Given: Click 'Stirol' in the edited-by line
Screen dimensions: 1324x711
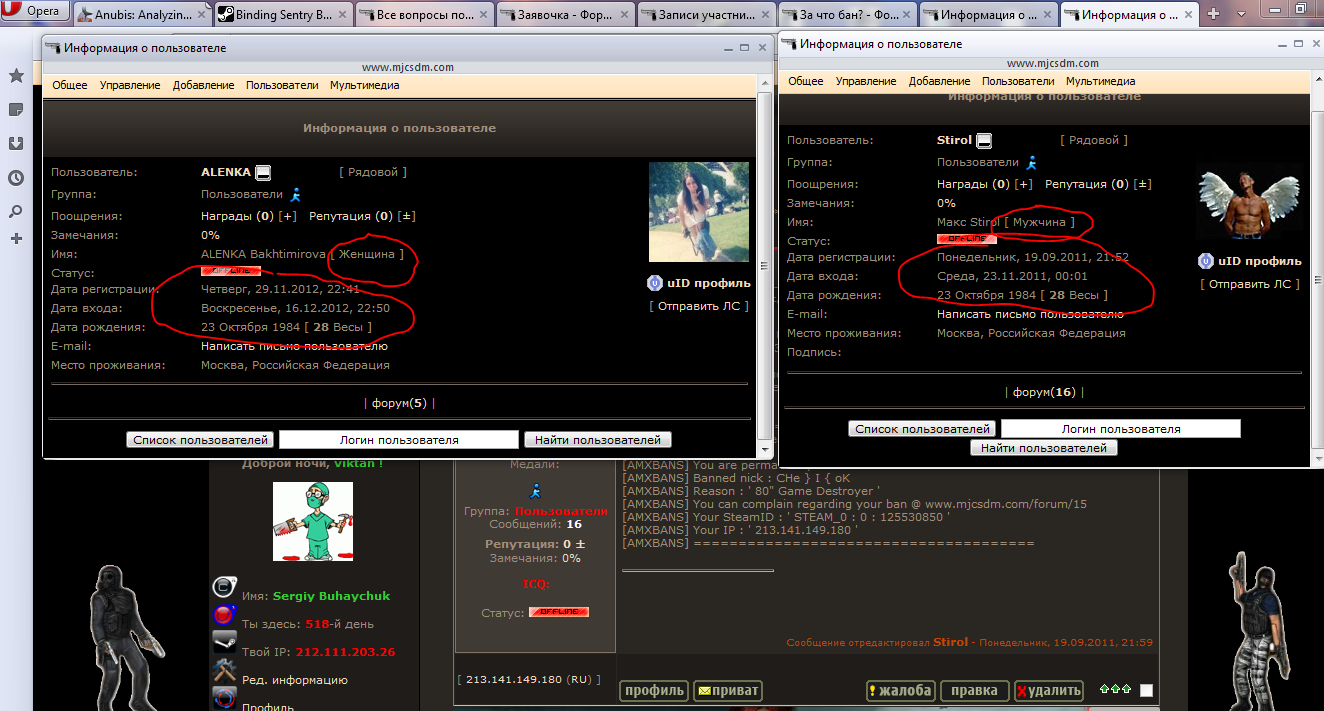Looking at the screenshot, I should [951, 643].
